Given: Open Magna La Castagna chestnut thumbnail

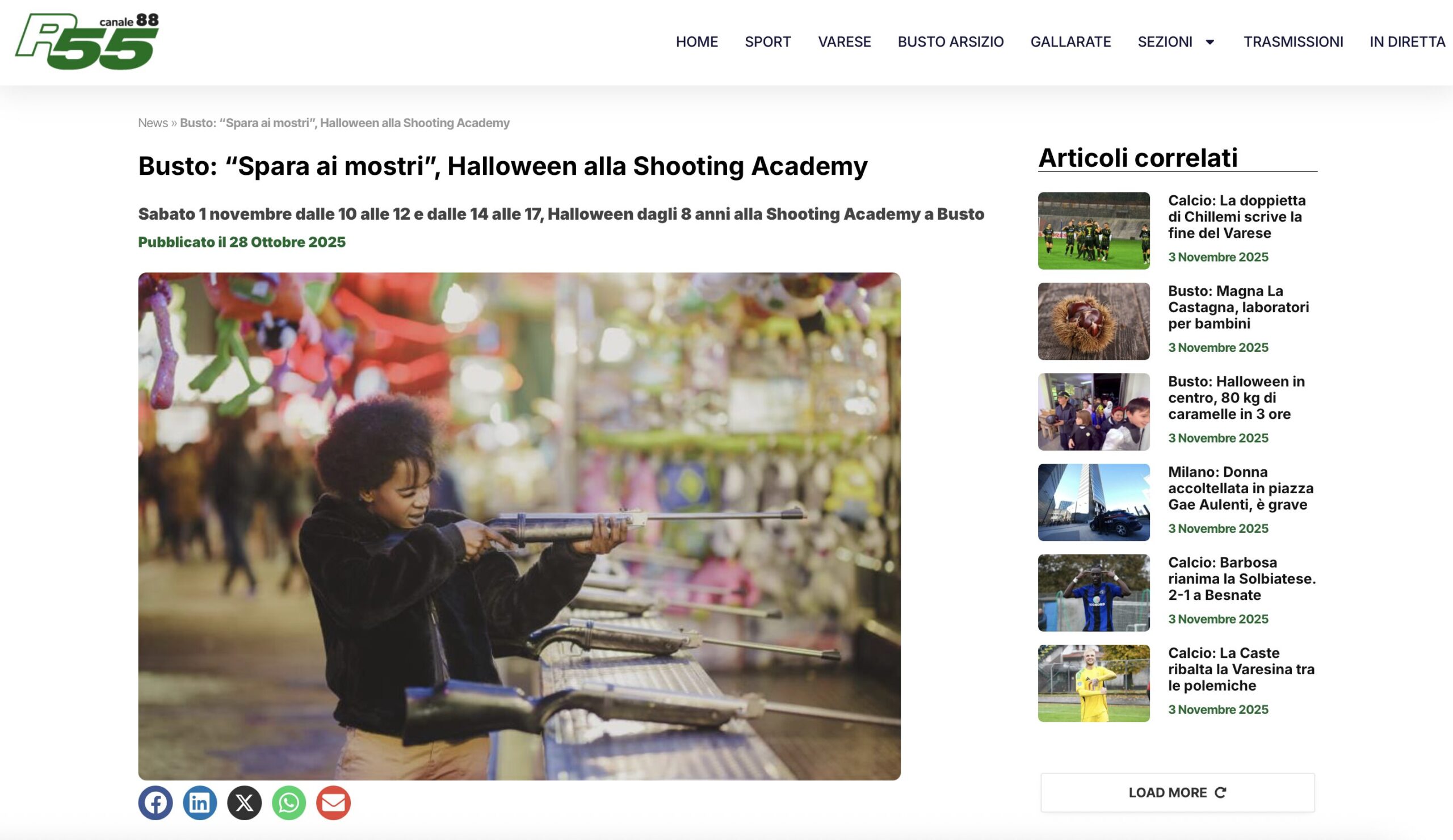Looking at the screenshot, I should click(1093, 321).
